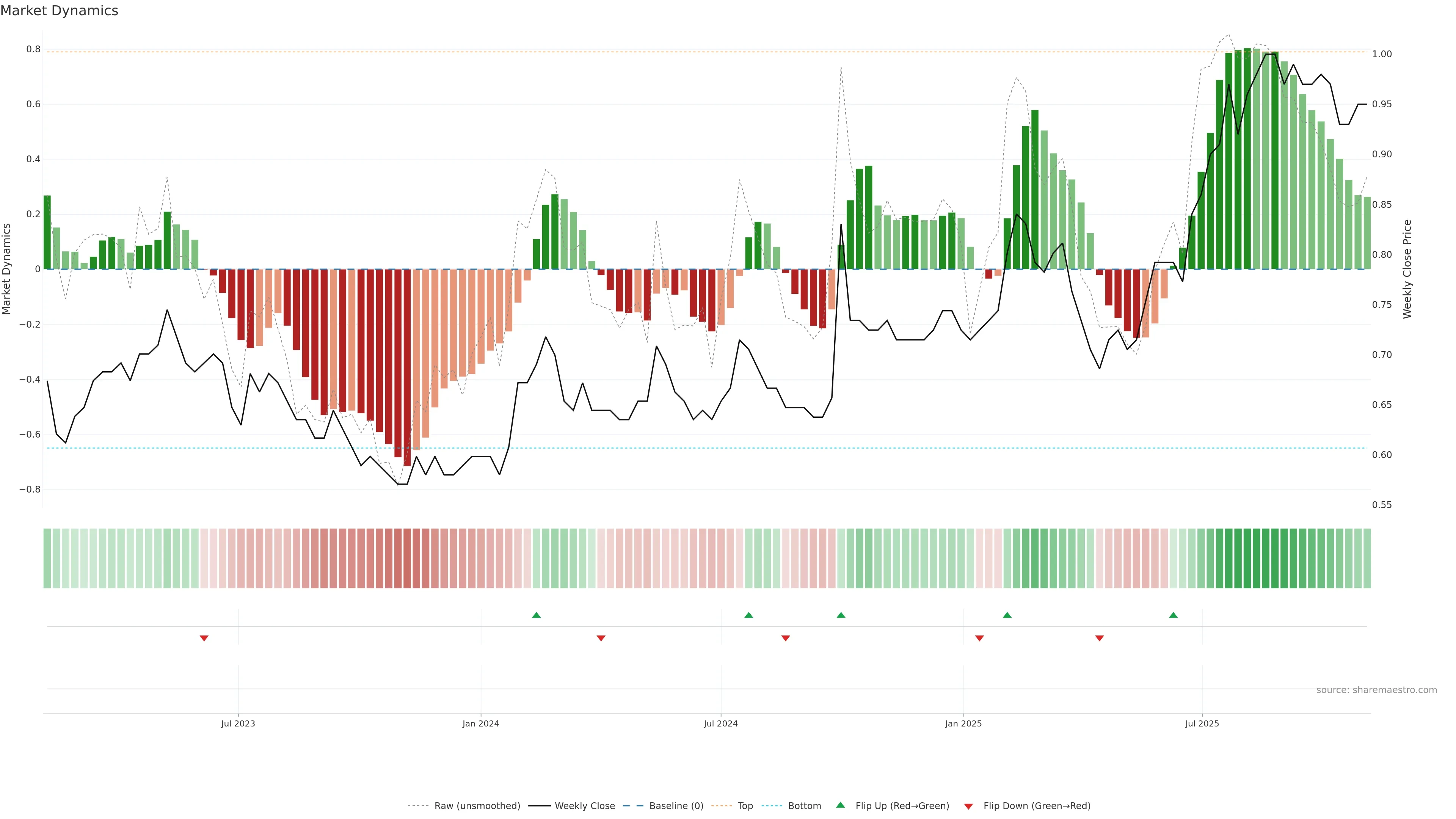The width and height of the screenshot is (1456, 819).
Task: Click the rightmost red flip-down triangle marker
Action: (1099, 638)
